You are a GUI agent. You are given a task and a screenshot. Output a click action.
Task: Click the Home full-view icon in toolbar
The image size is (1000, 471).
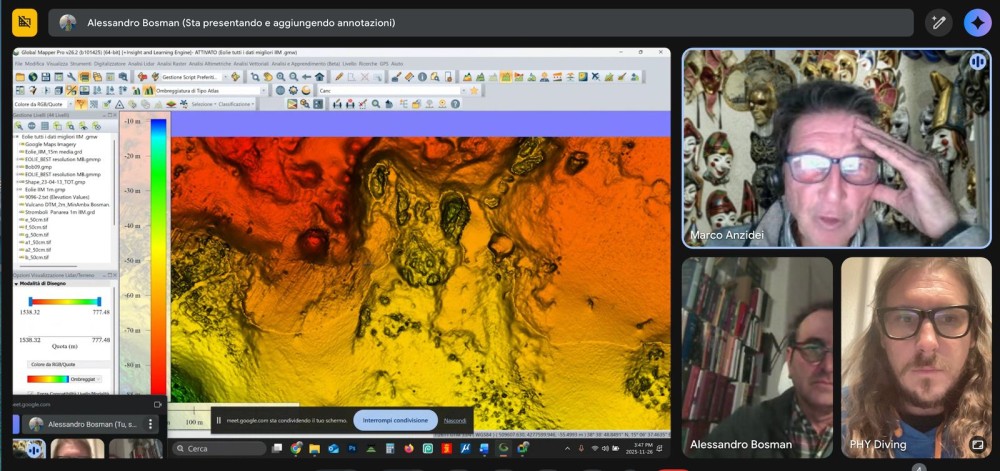(x=320, y=77)
